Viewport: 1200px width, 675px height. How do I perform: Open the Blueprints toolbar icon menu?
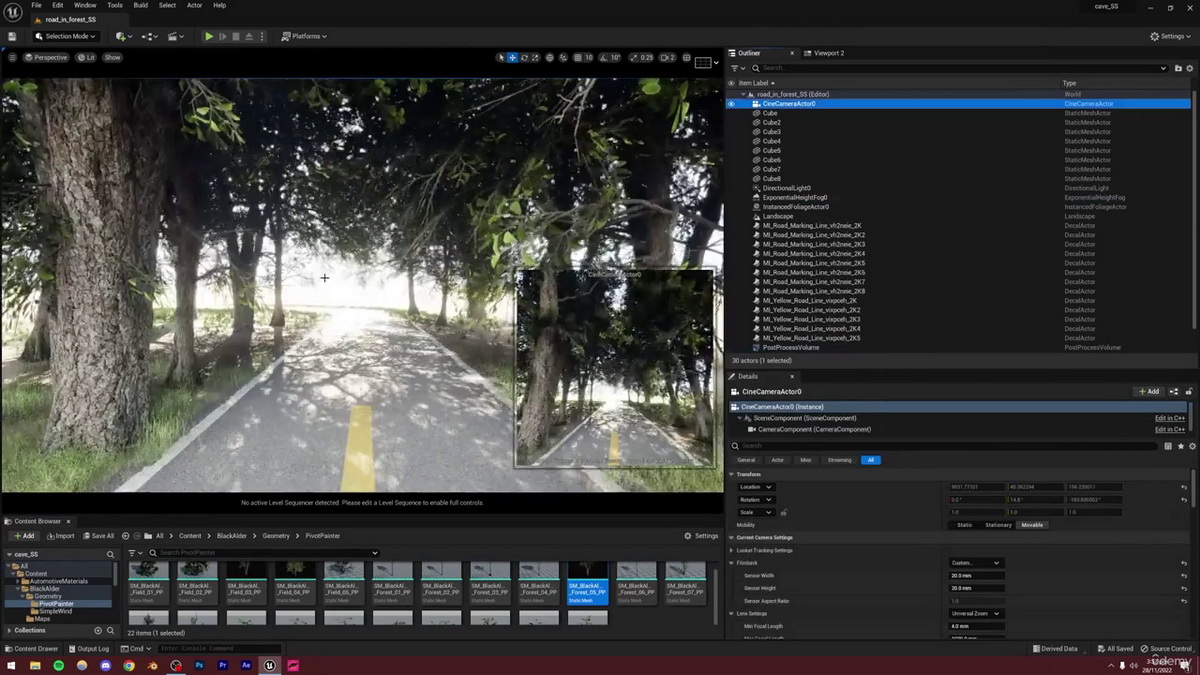(x=150, y=36)
